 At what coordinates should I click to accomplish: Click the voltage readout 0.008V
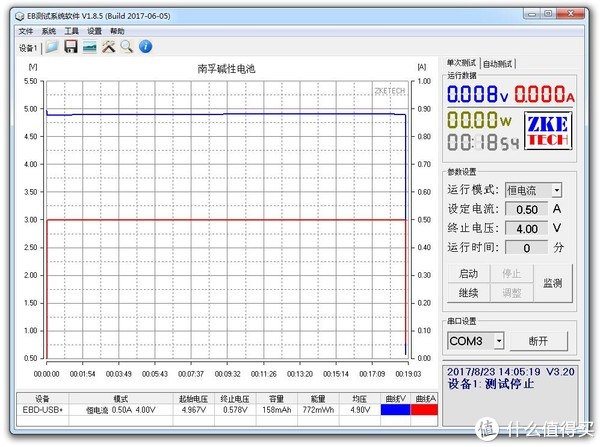(x=478, y=94)
